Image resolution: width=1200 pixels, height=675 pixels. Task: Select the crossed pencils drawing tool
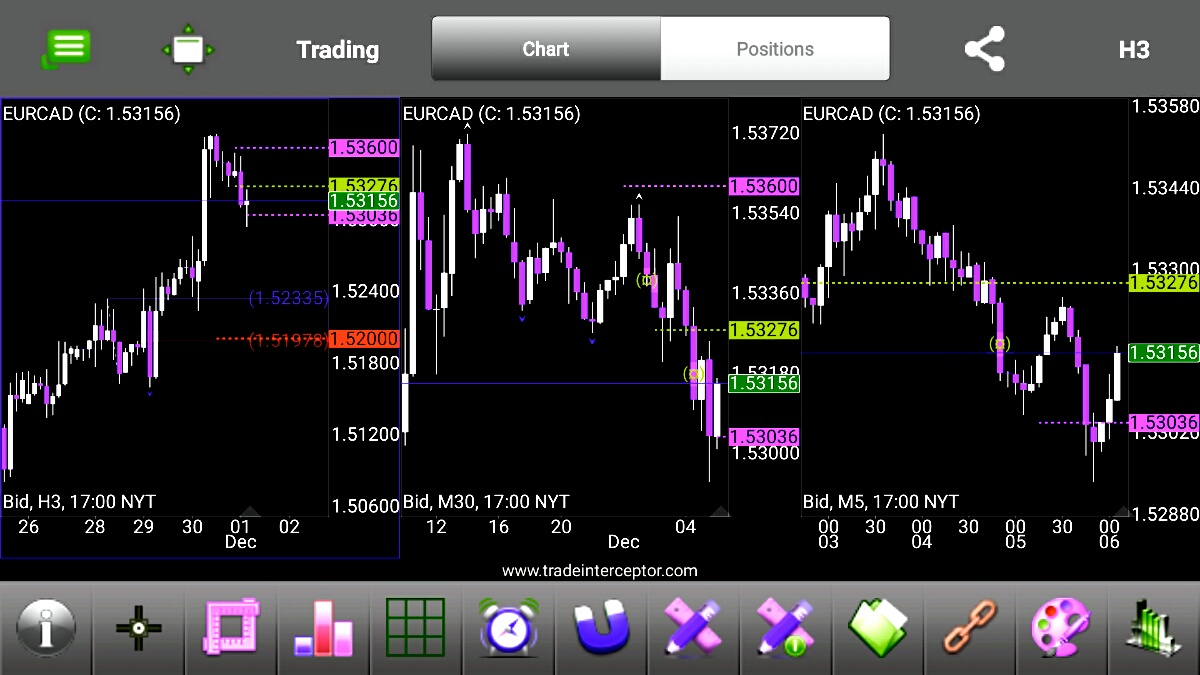coord(695,628)
